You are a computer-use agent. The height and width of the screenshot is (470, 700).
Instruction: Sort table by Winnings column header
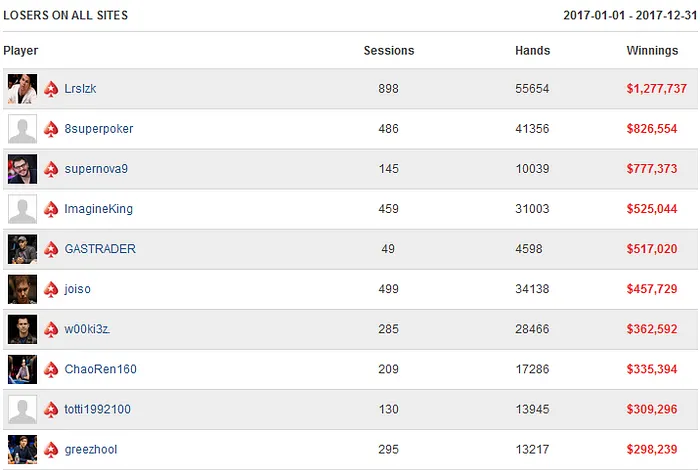click(x=652, y=50)
